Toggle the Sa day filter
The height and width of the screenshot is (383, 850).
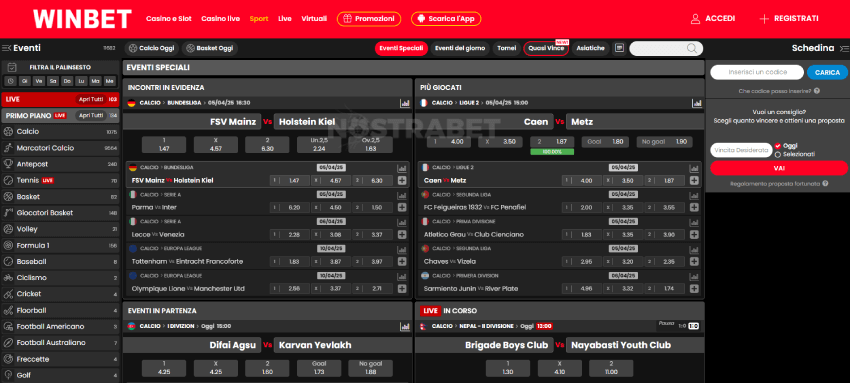(x=53, y=81)
